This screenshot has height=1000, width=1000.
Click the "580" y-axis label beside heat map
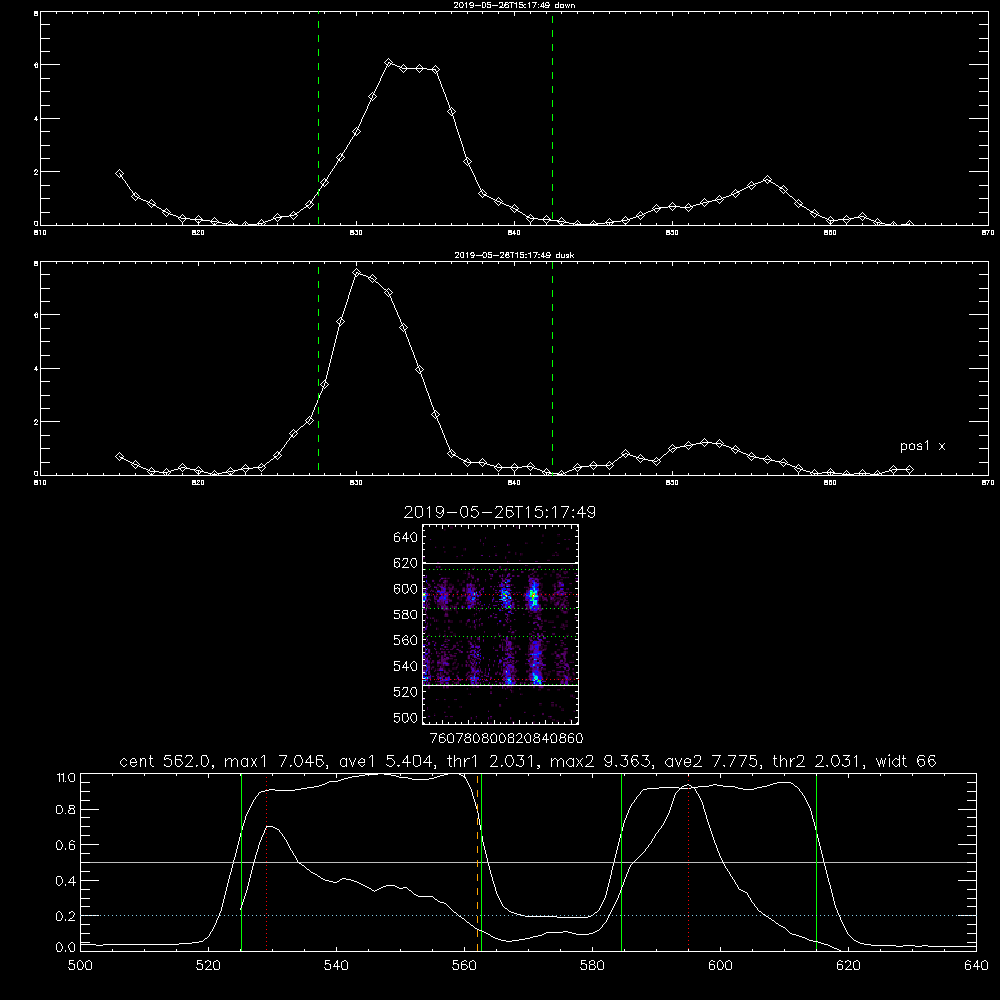406,614
